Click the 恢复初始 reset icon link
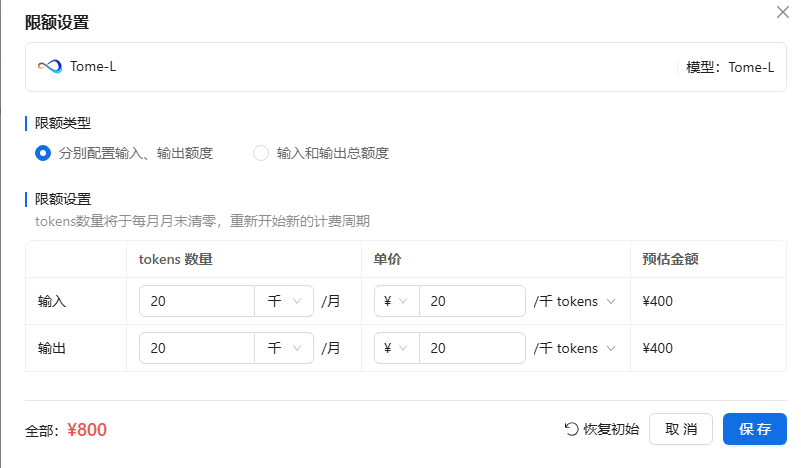Image resolution: width=801 pixels, height=468 pixels. tap(602, 429)
